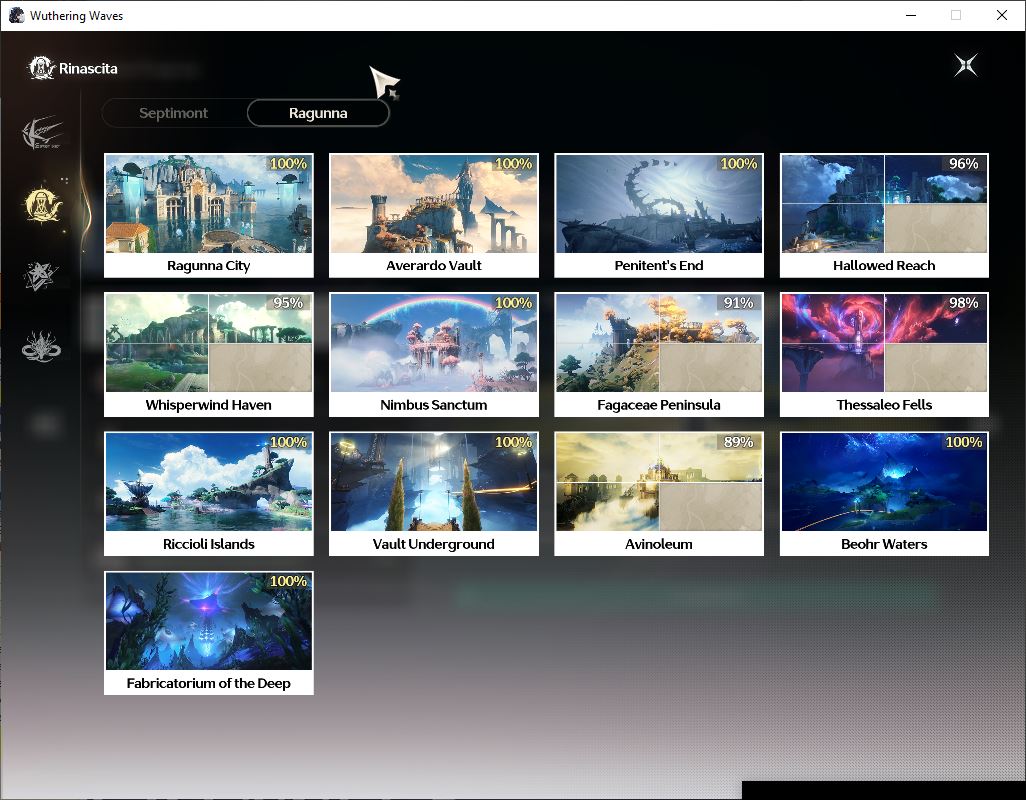Click the 95% progress on Whisperwind Haven
The height and width of the screenshot is (800, 1026).
[288, 303]
